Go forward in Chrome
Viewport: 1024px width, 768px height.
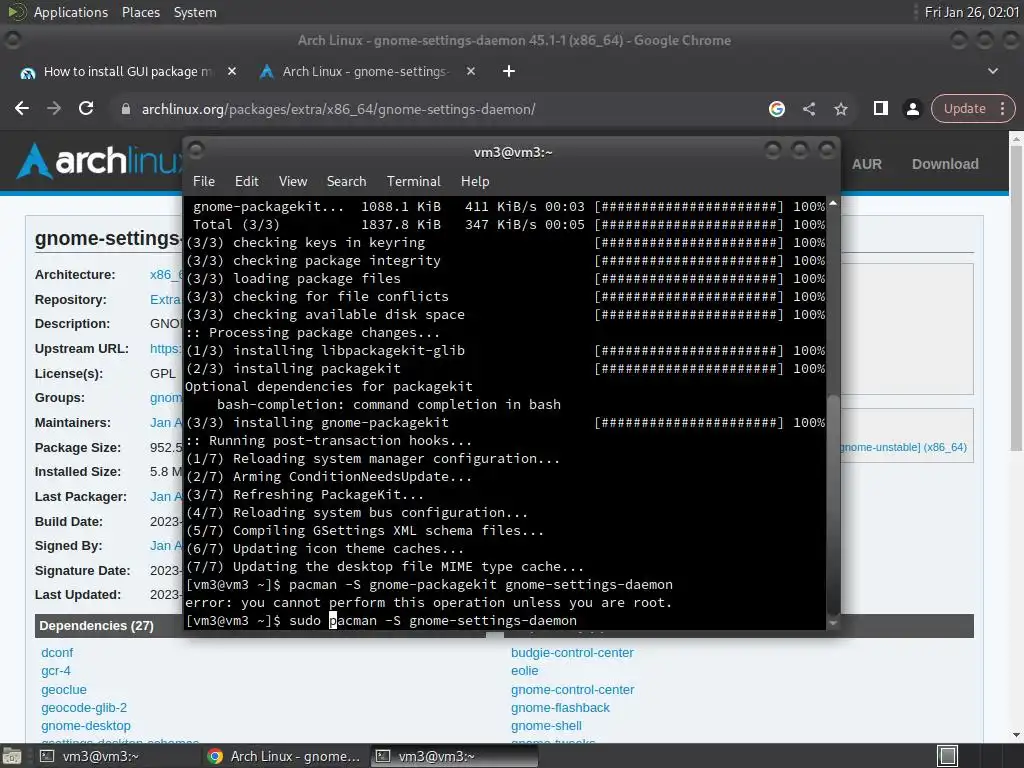click(54, 108)
